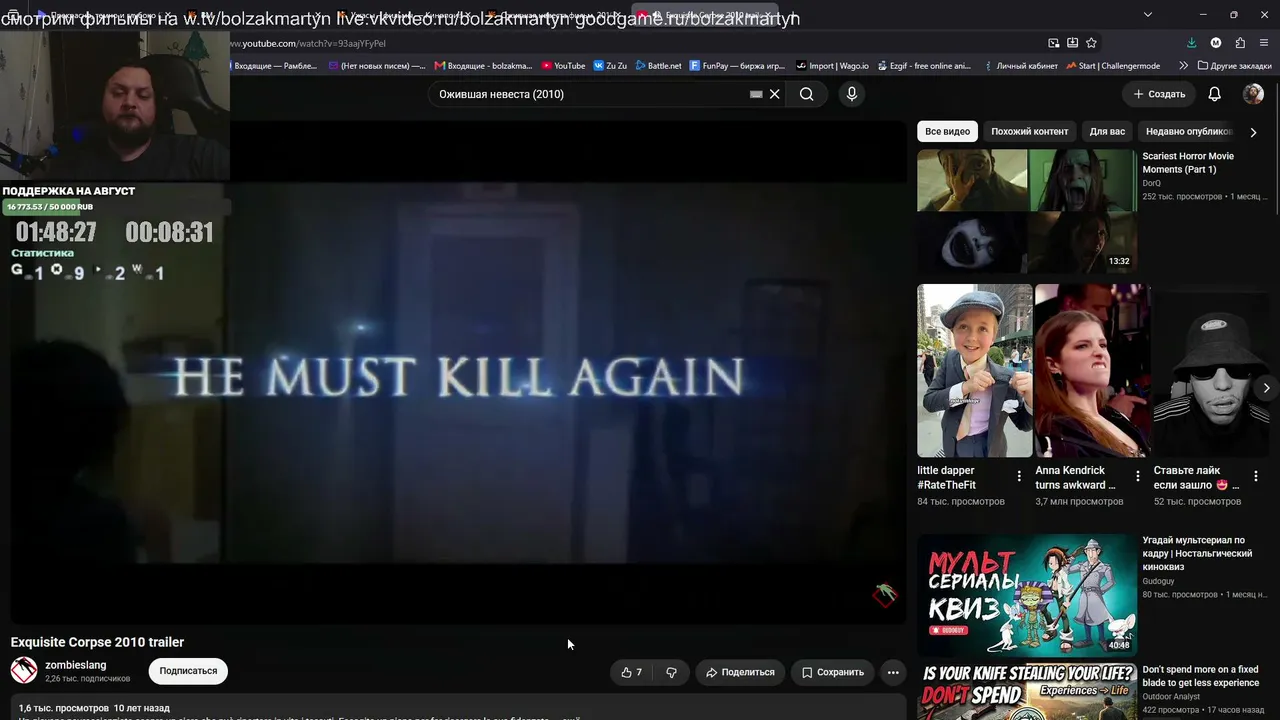The height and width of the screenshot is (720, 1280).
Task: Open the Мульт сериалы квиз thumbnail
Action: (x=1026, y=595)
